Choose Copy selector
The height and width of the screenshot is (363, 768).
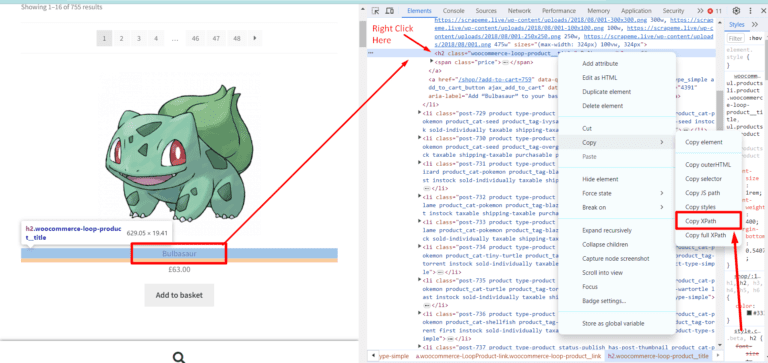click(x=703, y=179)
